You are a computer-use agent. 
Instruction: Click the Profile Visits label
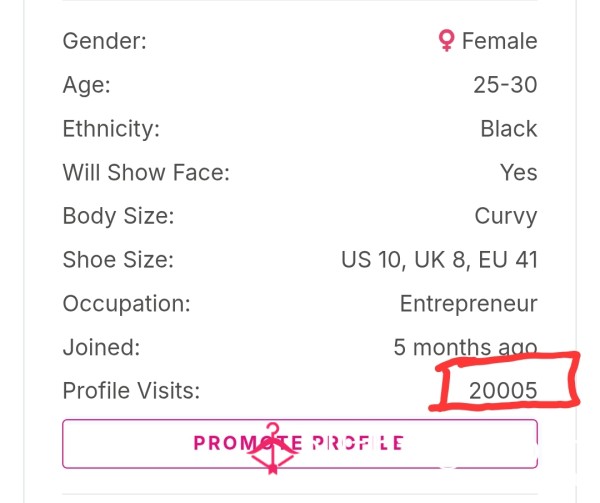point(131,391)
